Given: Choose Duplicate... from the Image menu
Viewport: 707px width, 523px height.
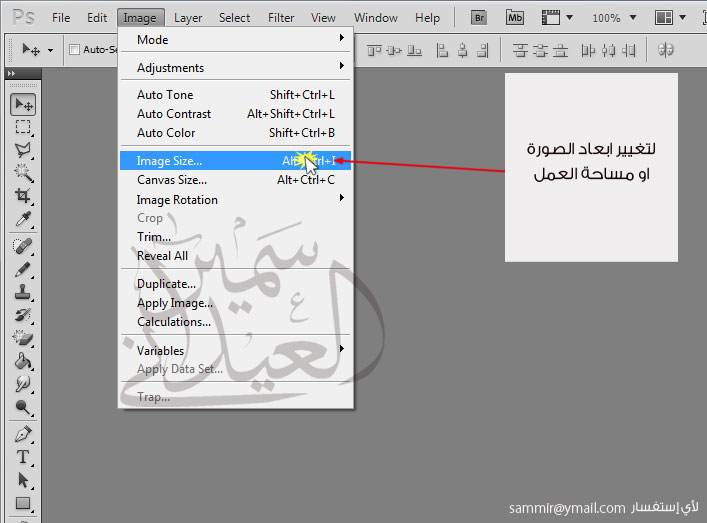Looking at the screenshot, I should pyautogui.click(x=236, y=284).
